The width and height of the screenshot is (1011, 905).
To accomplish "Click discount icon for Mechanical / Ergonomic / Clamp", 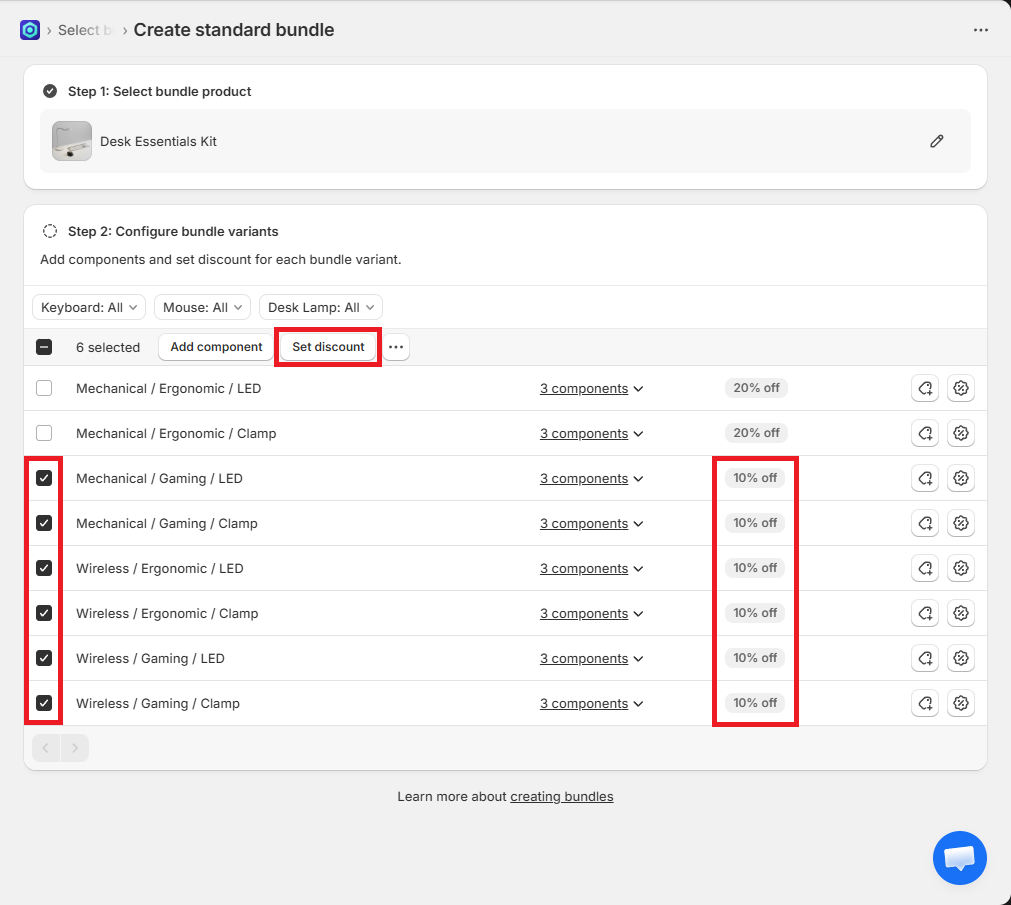I will [x=961, y=433].
